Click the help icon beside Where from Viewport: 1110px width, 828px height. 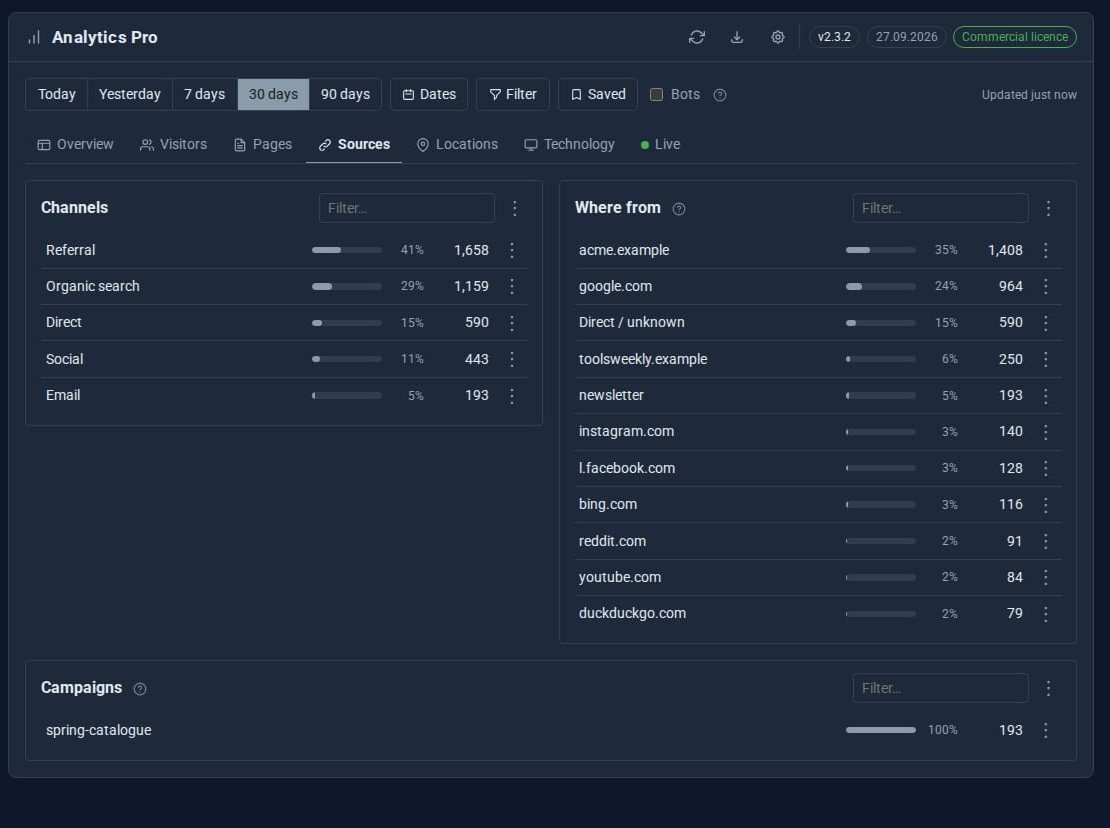[x=679, y=209]
